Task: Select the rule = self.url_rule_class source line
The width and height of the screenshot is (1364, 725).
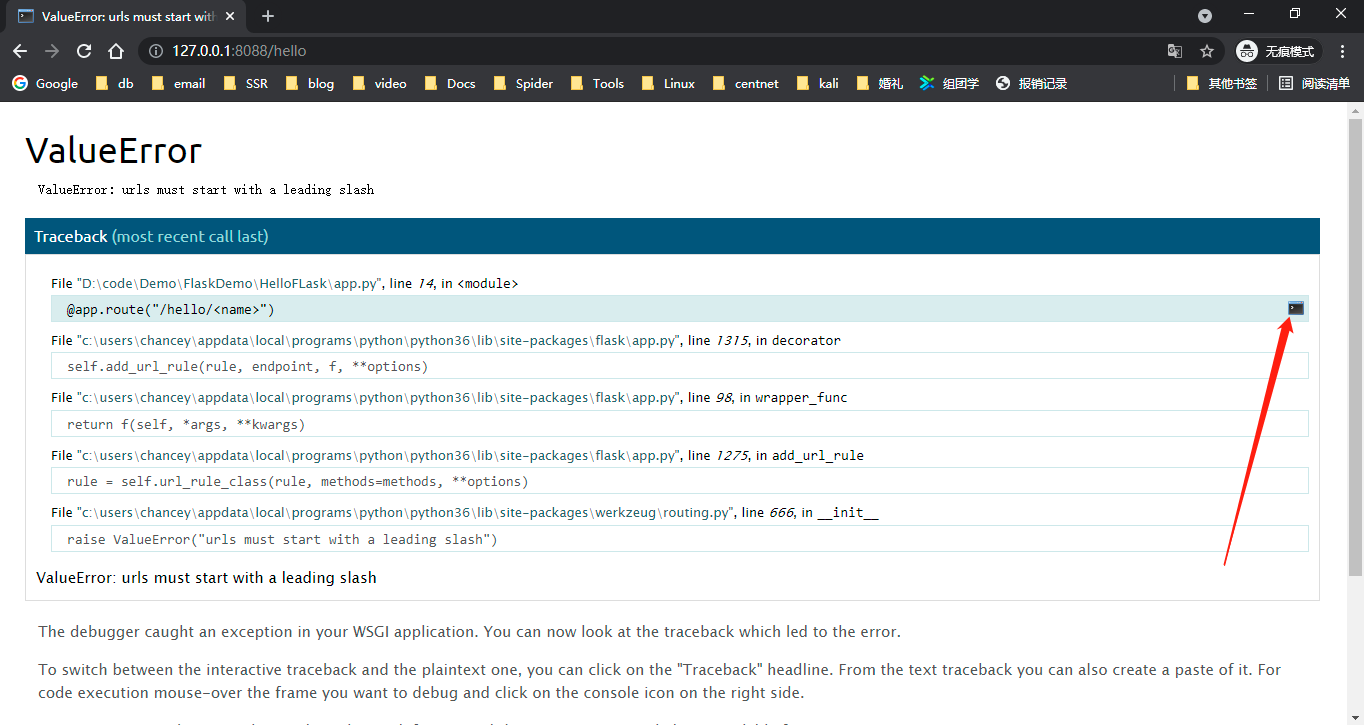Action: tap(679, 481)
